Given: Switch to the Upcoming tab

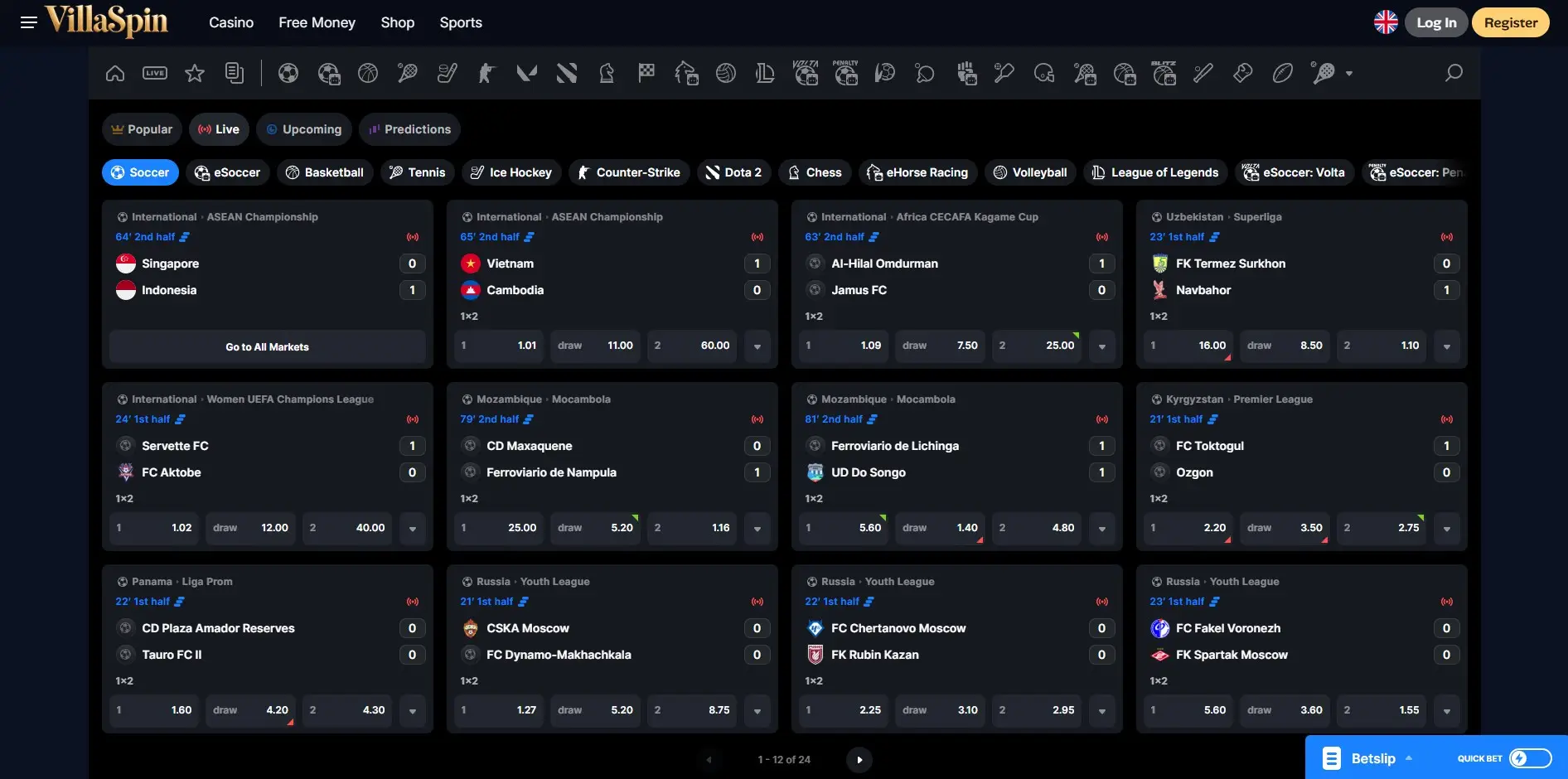Looking at the screenshot, I should click(x=304, y=129).
